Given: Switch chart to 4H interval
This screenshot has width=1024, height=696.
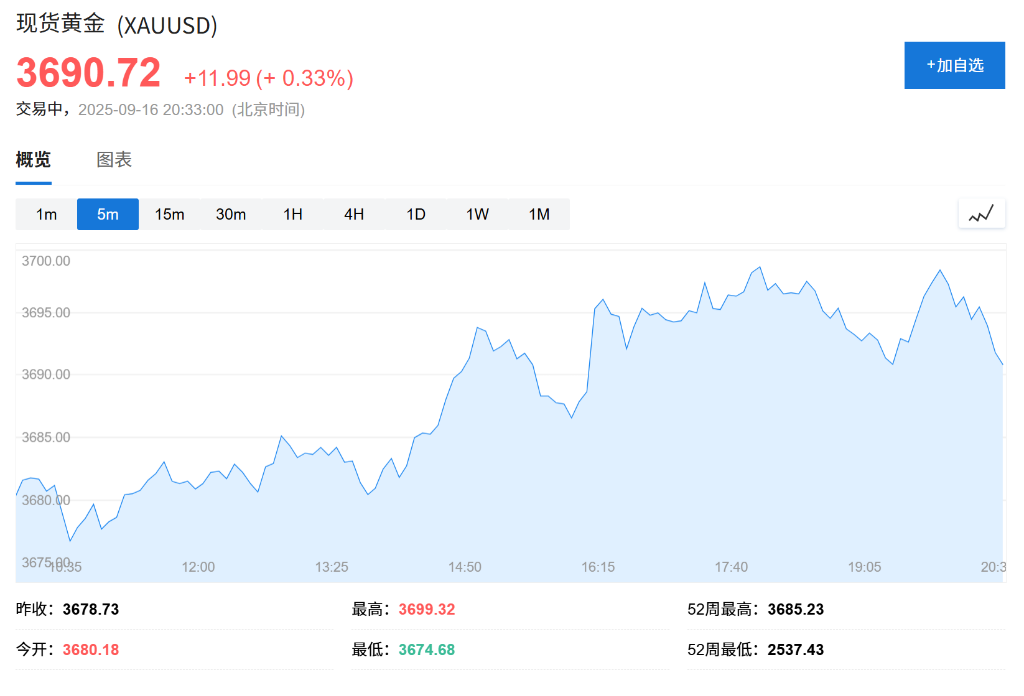Looking at the screenshot, I should (354, 214).
